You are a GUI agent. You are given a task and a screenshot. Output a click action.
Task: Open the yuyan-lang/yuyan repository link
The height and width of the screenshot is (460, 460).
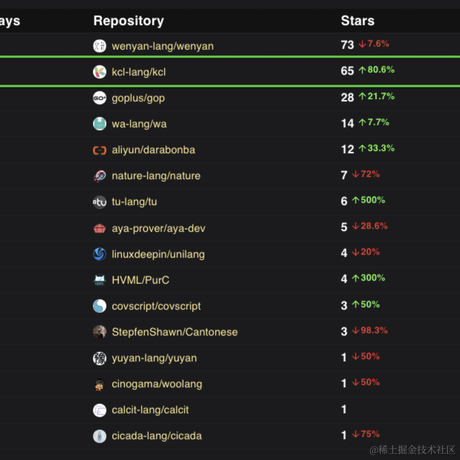coord(154,358)
